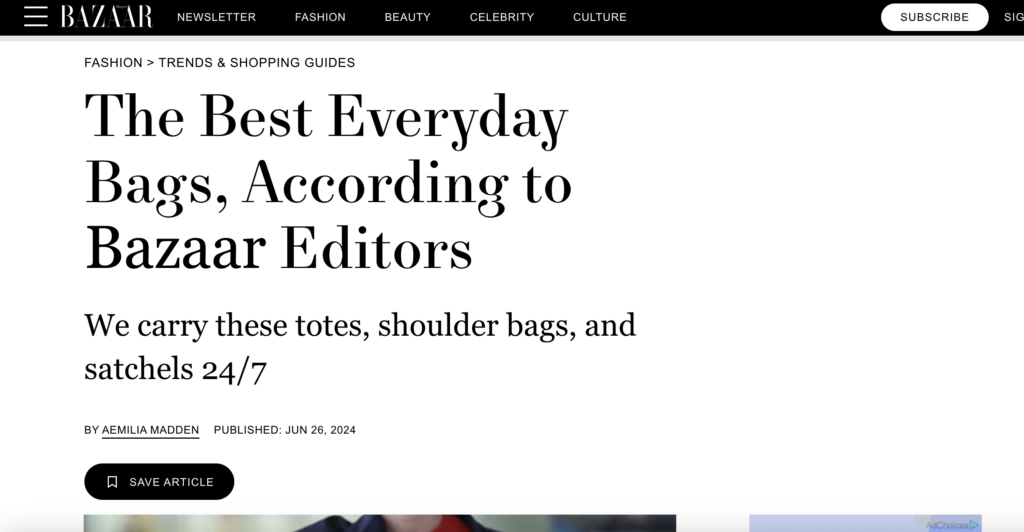1024x532 pixels.
Task: Open the Beauty nav item
Action: point(408,18)
